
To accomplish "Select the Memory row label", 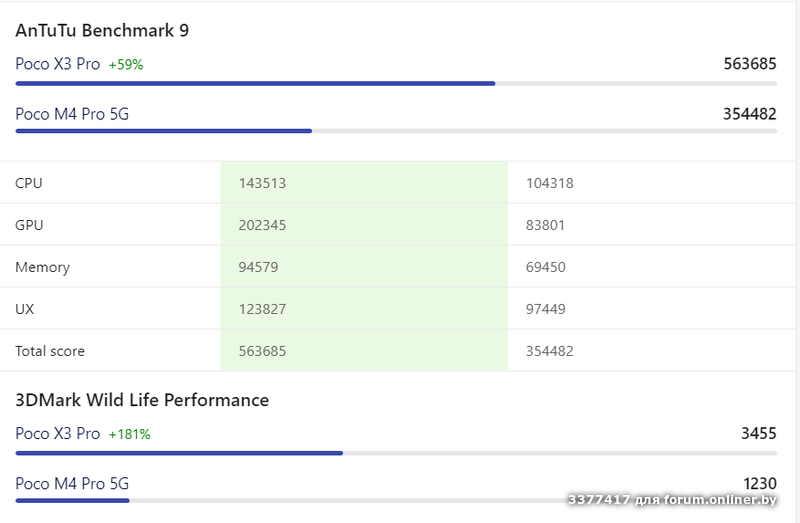I will [42, 267].
